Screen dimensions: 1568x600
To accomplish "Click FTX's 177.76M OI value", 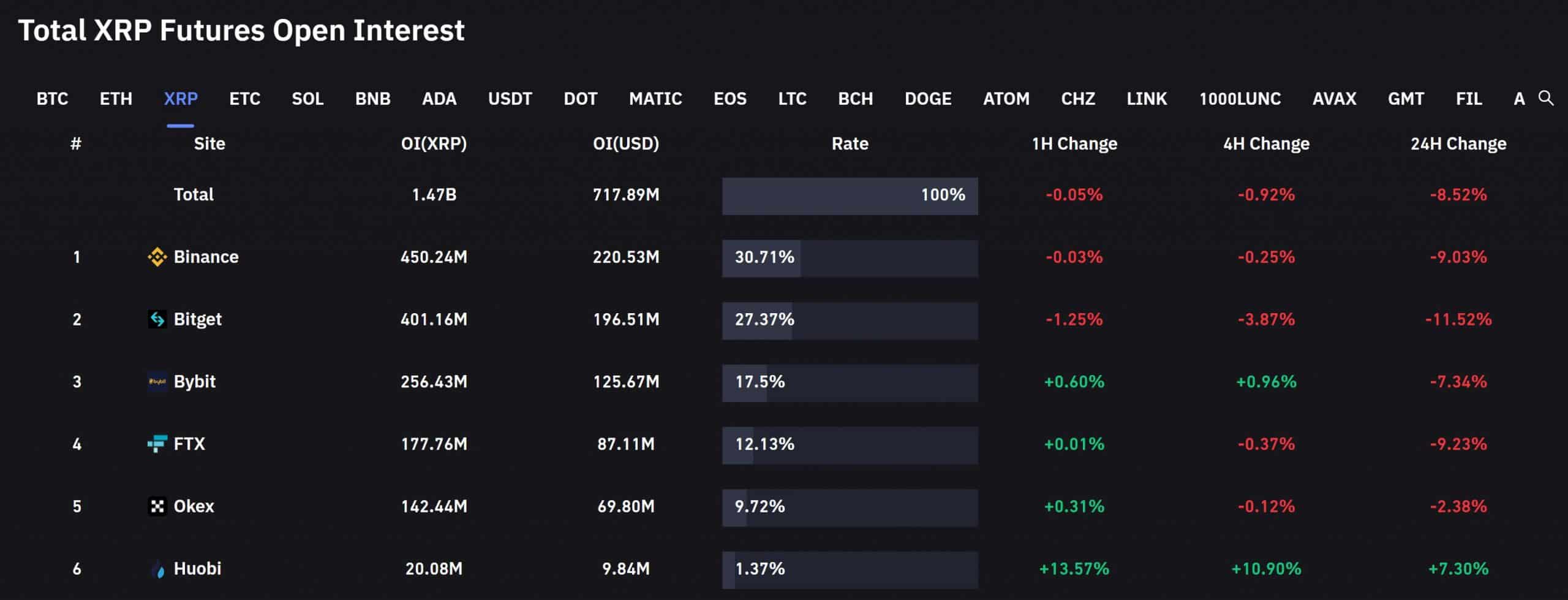I will [x=434, y=444].
